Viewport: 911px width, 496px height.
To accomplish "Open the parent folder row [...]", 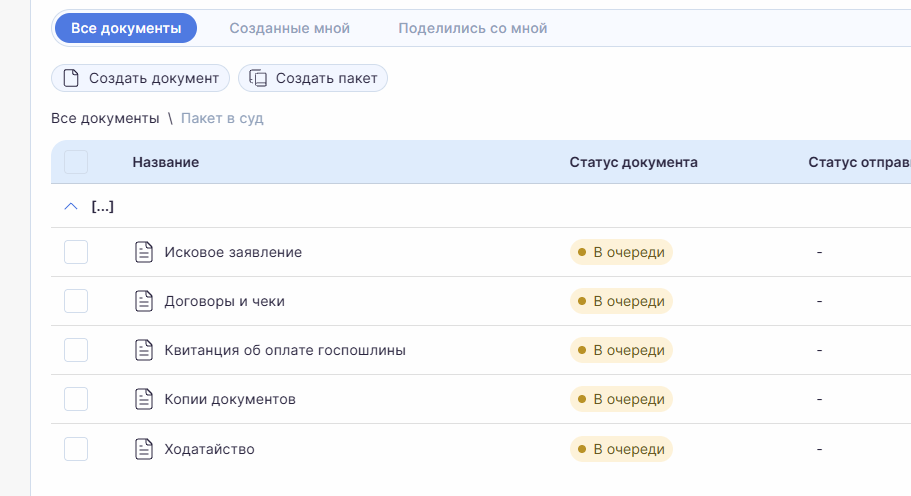I will pyautogui.click(x=103, y=207).
